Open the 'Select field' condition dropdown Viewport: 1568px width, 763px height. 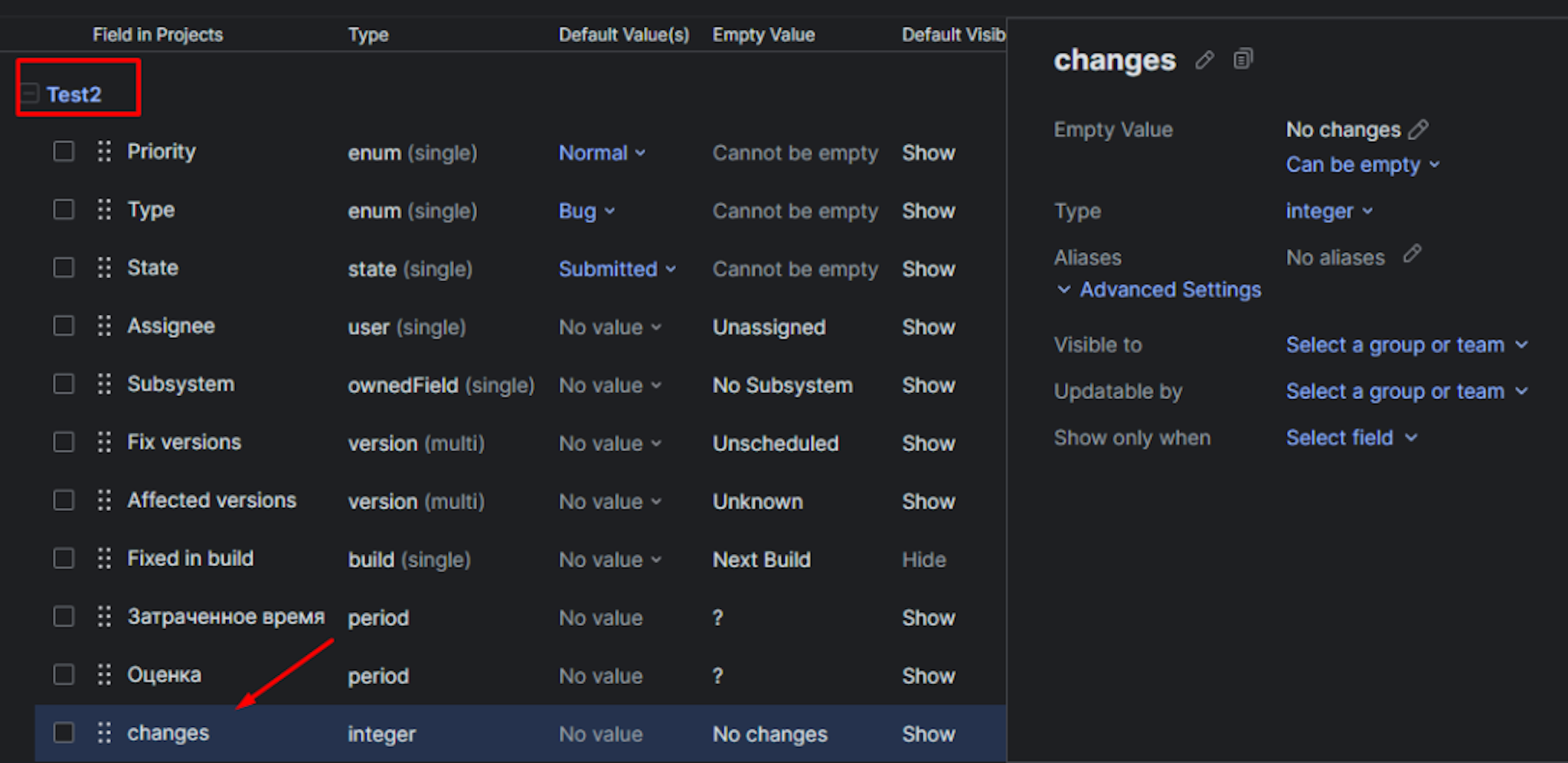click(1351, 438)
